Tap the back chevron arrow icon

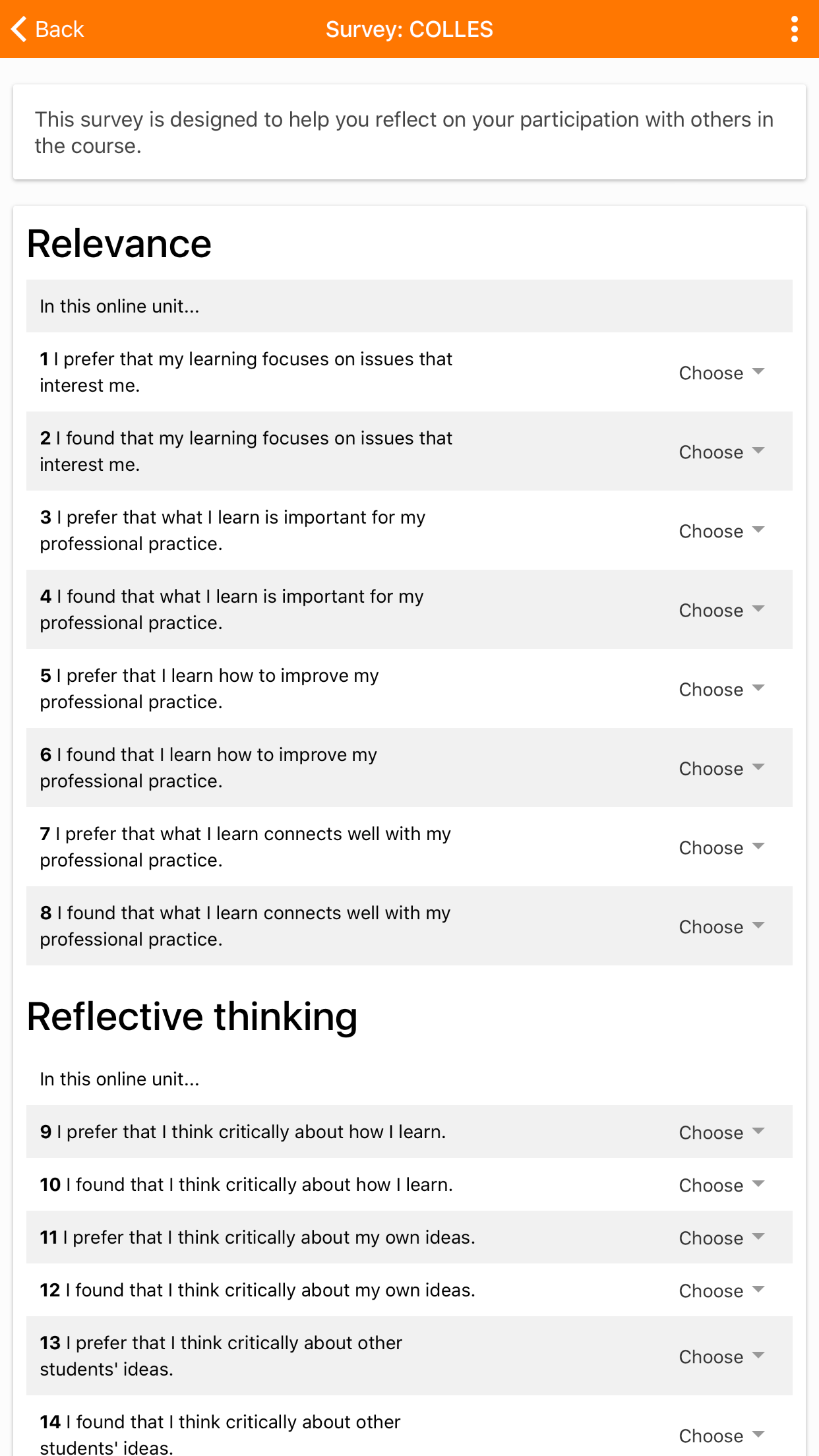19,29
